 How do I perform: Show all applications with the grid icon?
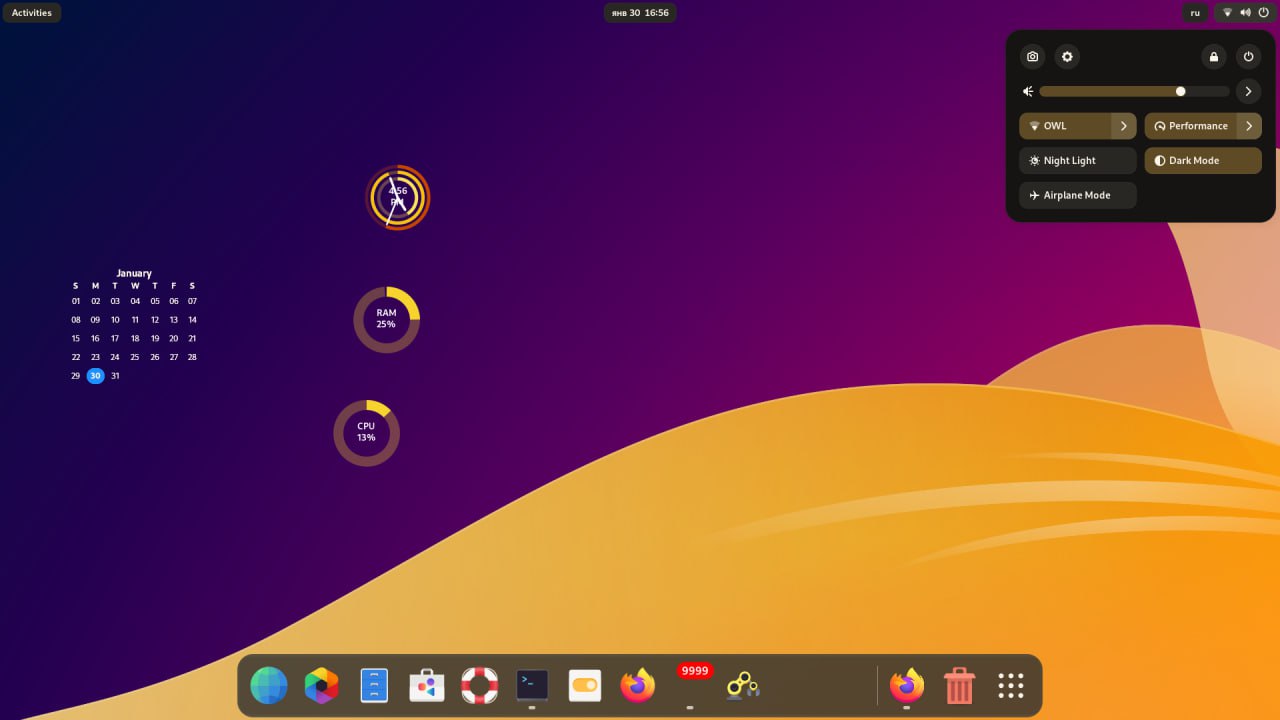(1010, 685)
